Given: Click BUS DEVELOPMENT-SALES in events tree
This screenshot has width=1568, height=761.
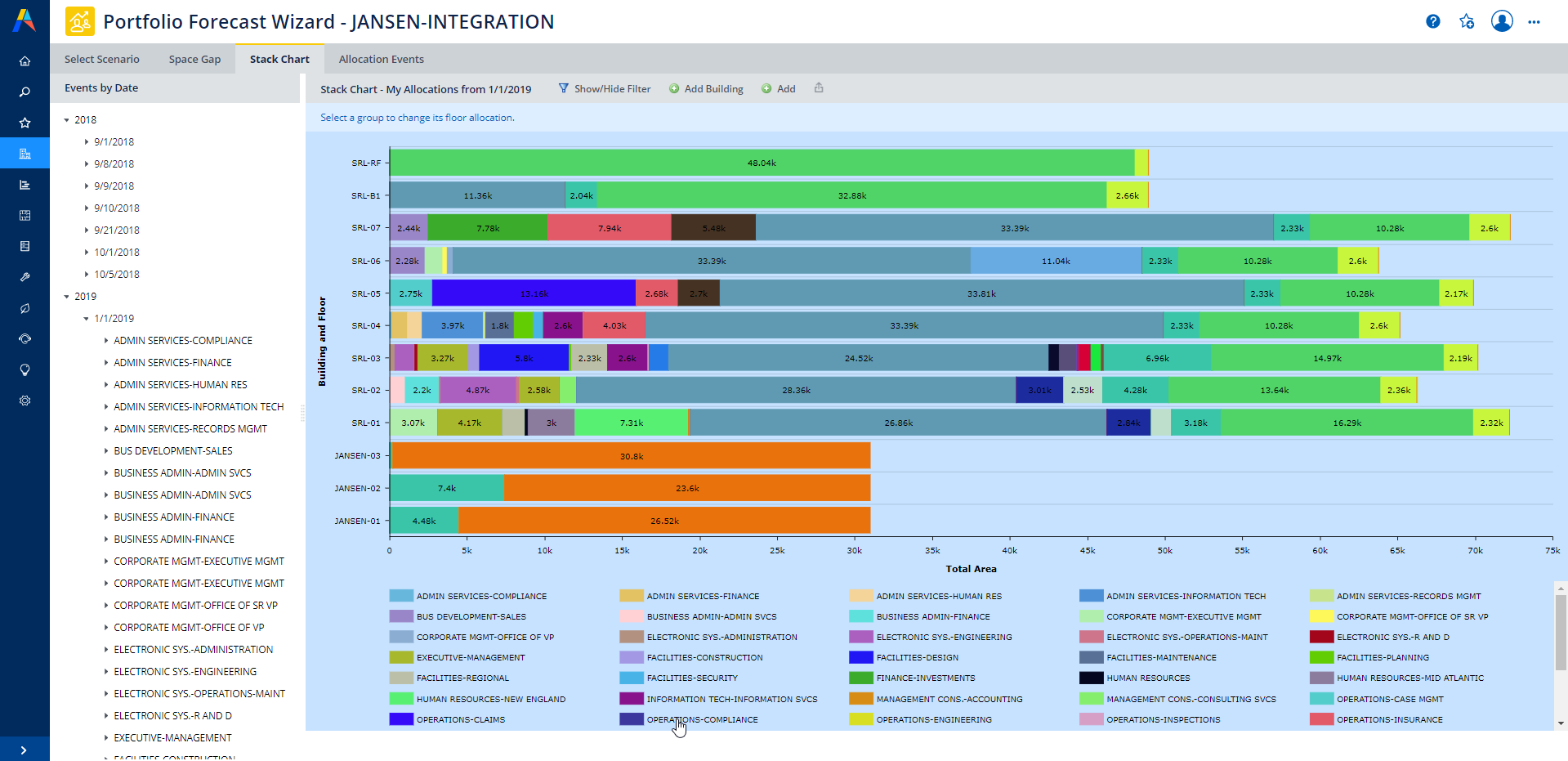Looking at the screenshot, I should point(173,451).
